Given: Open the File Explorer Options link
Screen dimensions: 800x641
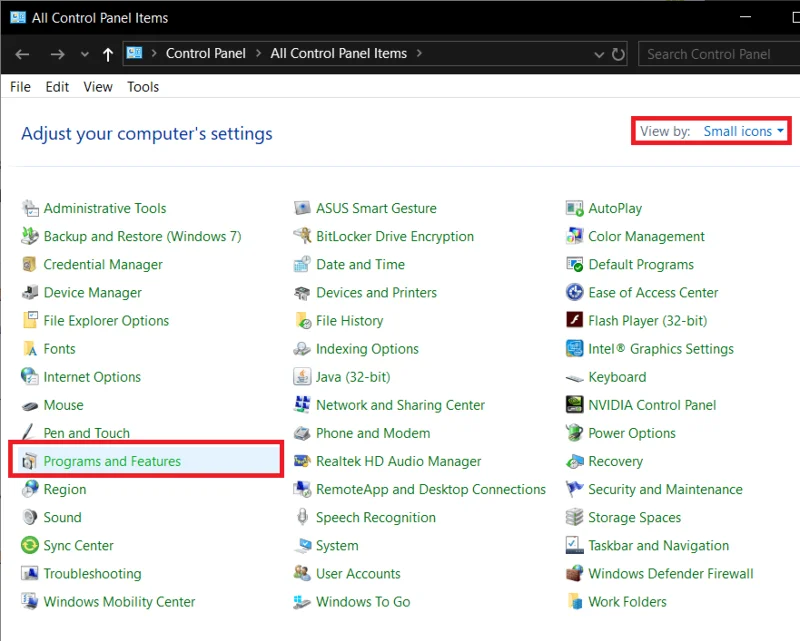Looking at the screenshot, I should tap(106, 320).
